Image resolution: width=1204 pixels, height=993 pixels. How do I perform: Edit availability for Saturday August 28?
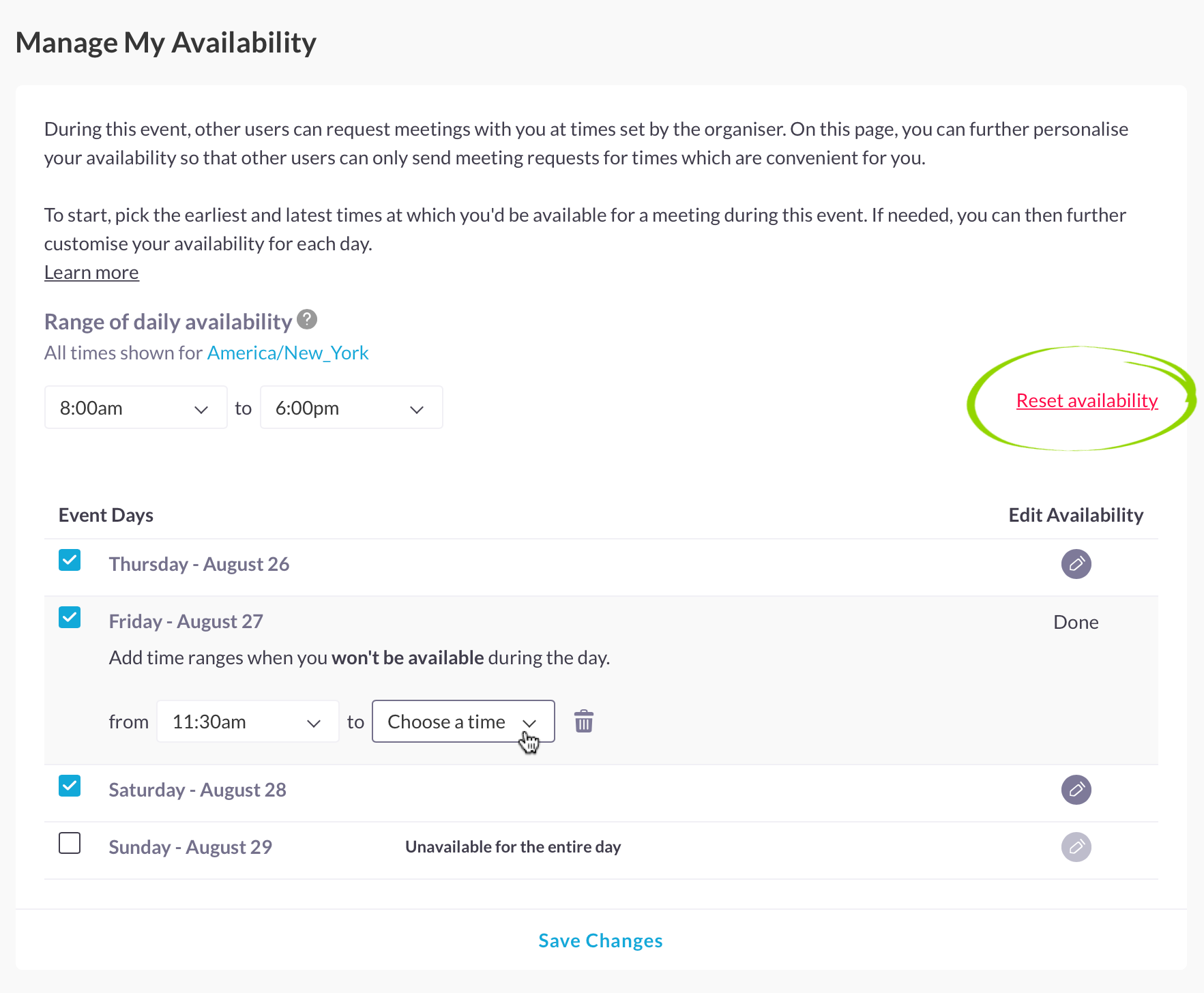[x=1076, y=790]
